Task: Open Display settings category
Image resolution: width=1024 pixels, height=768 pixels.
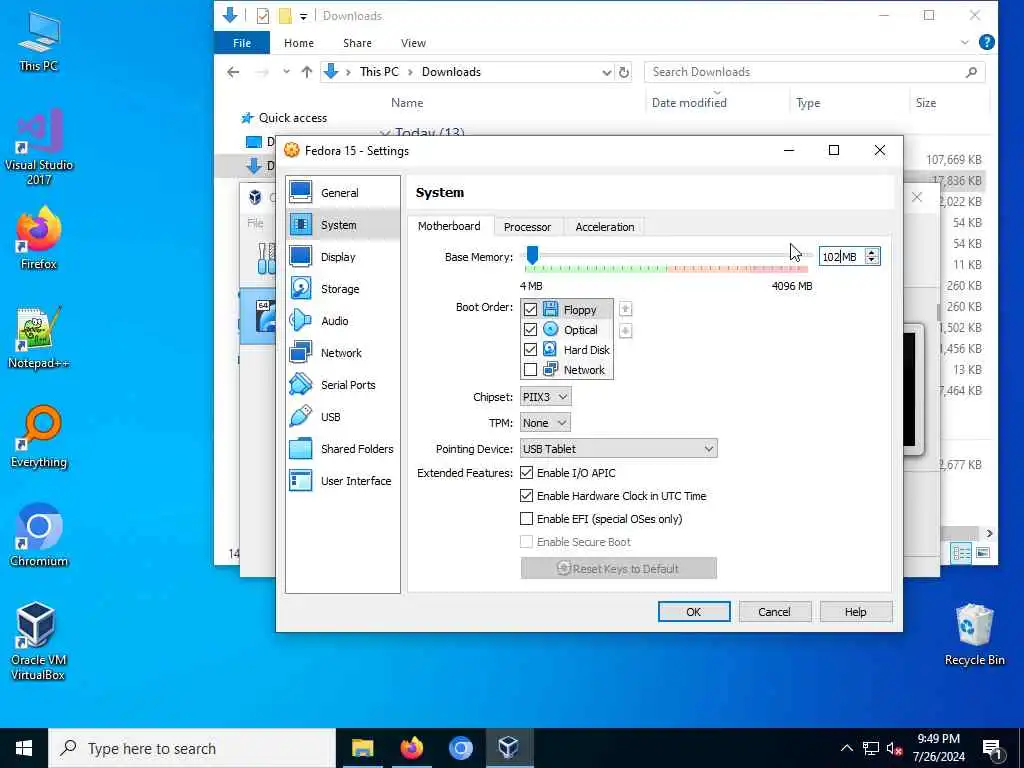Action: [x=343, y=257]
